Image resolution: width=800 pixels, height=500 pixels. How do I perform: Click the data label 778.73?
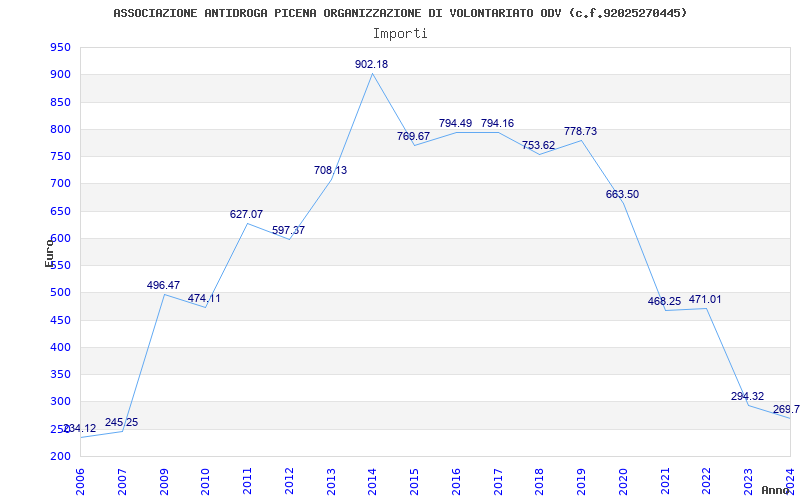[x=580, y=131]
